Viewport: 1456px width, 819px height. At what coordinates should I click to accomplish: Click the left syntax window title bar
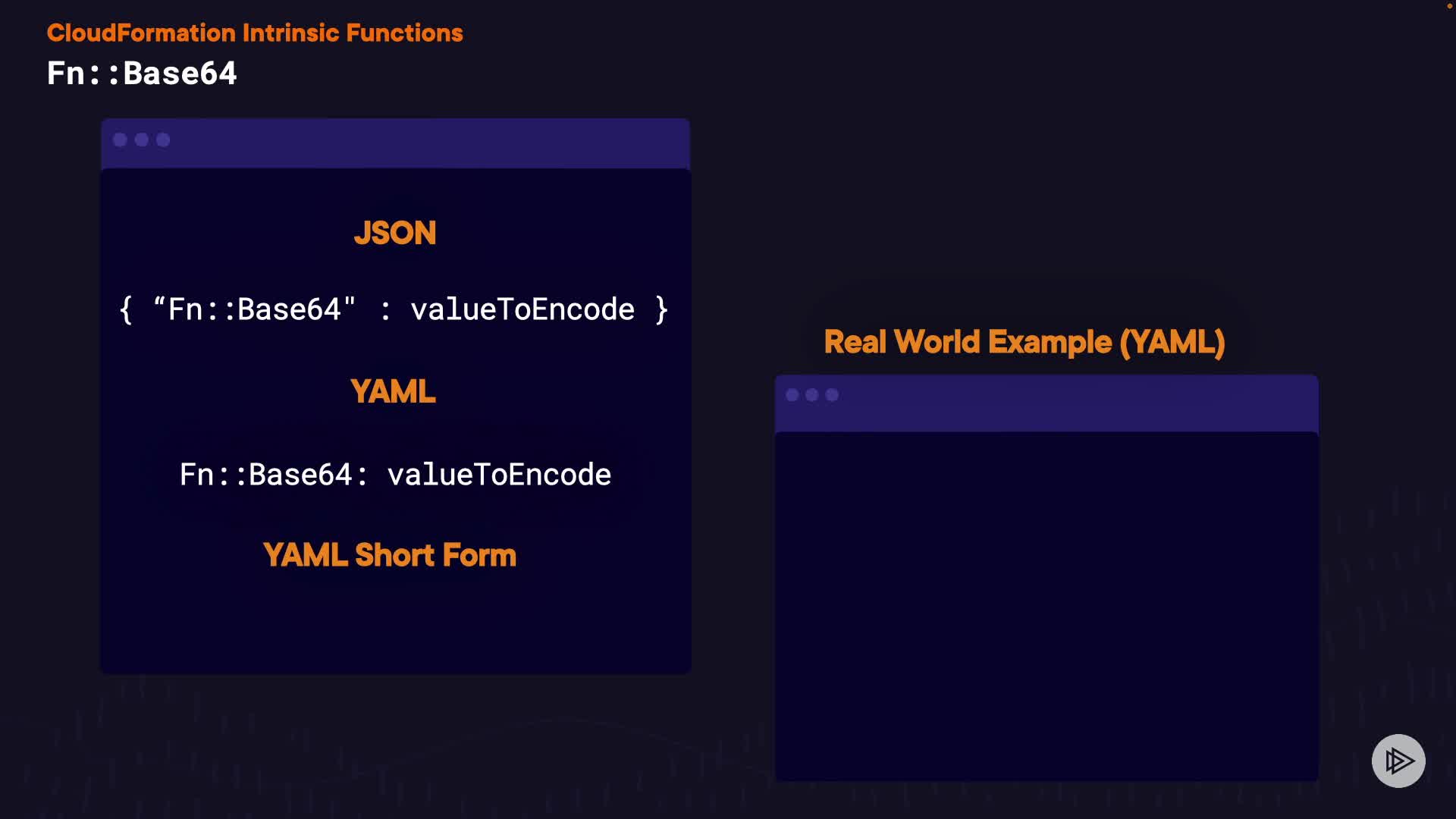[x=425, y=143]
